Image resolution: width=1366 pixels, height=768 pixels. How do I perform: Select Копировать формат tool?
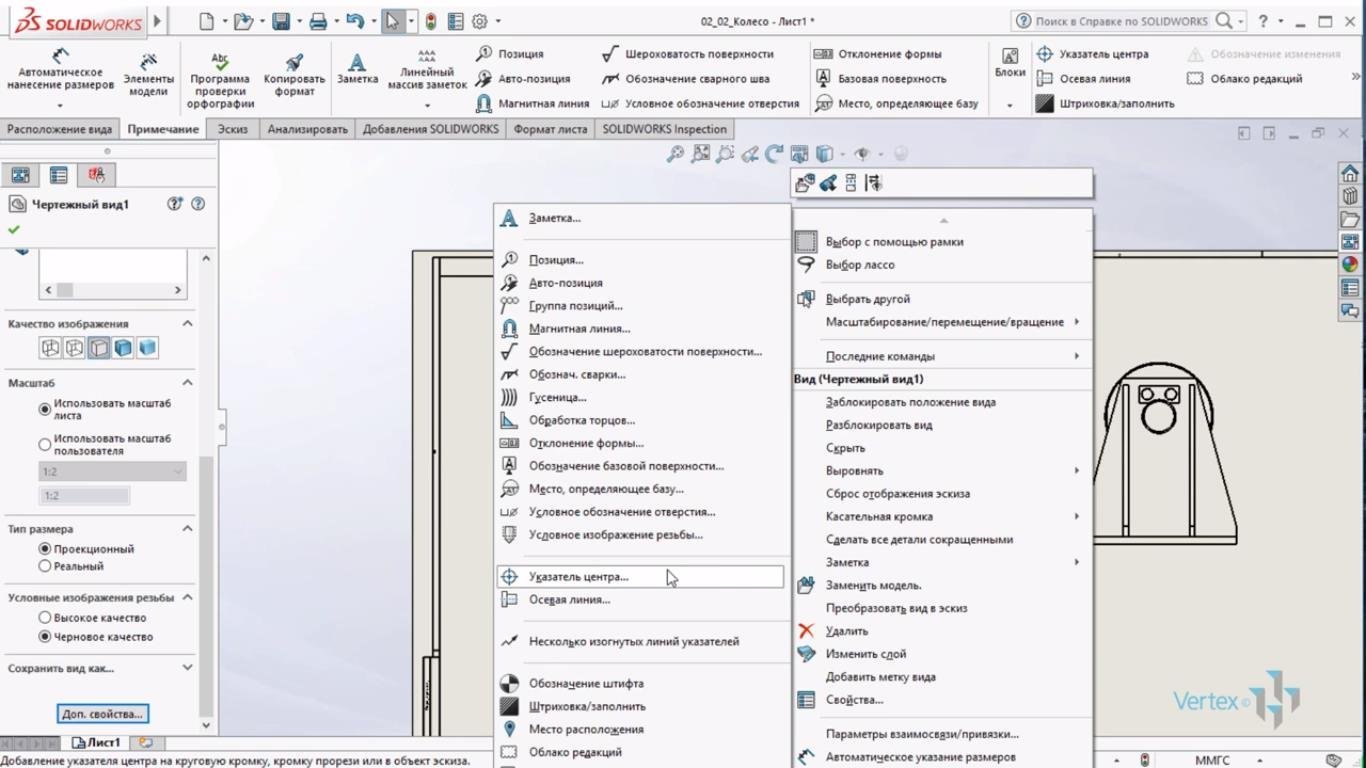tap(294, 75)
